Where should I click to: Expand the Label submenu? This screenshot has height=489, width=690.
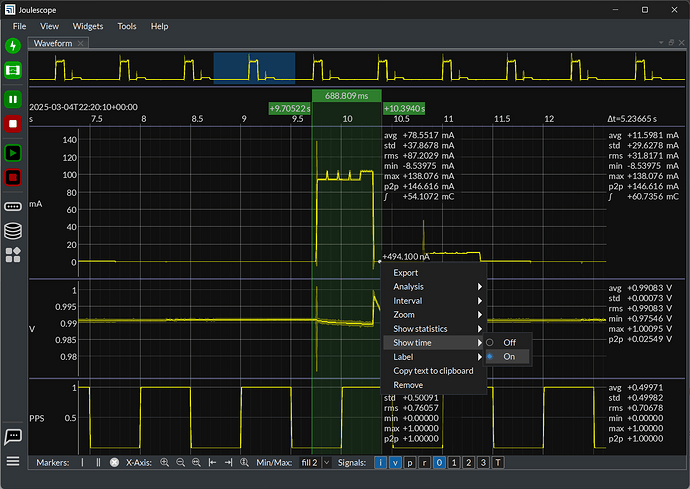[x=433, y=357]
